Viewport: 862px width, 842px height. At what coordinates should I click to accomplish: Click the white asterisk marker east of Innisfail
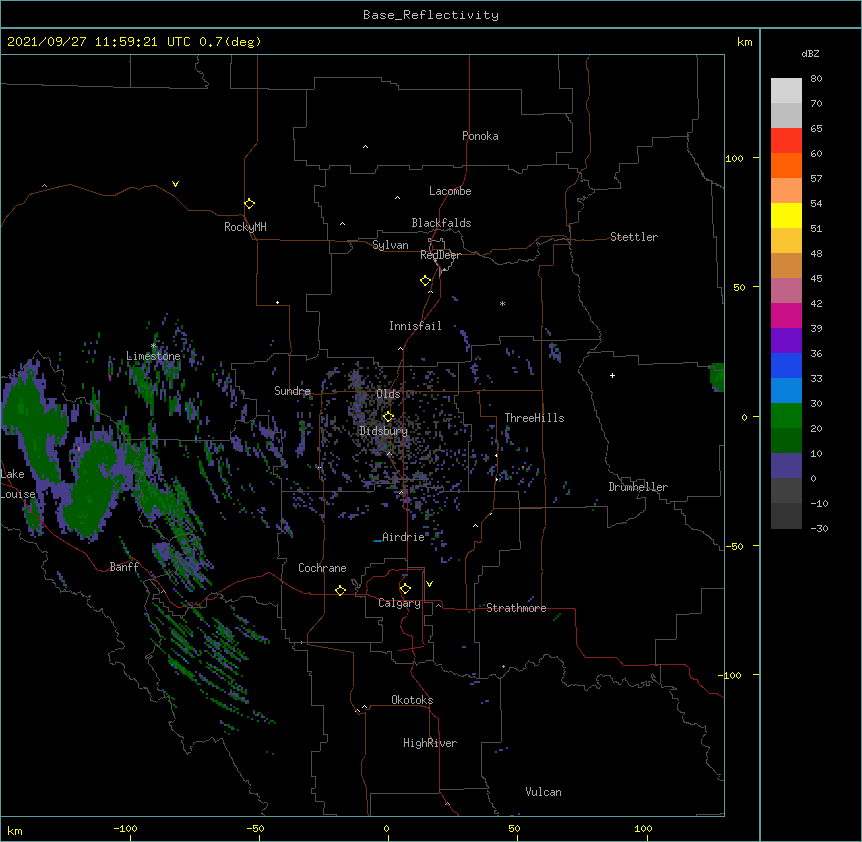point(502,303)
